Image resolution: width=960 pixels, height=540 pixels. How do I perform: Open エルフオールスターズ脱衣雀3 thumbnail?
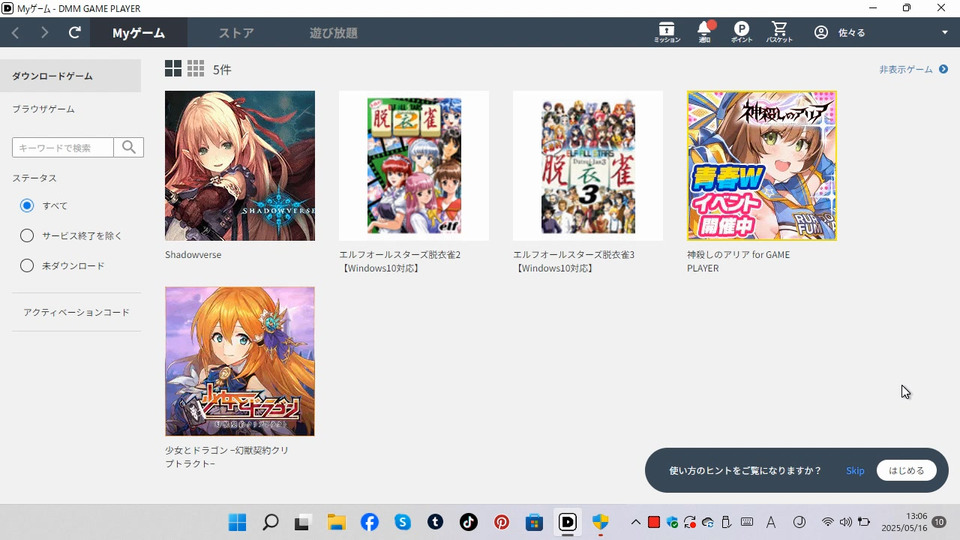(588, 166)
